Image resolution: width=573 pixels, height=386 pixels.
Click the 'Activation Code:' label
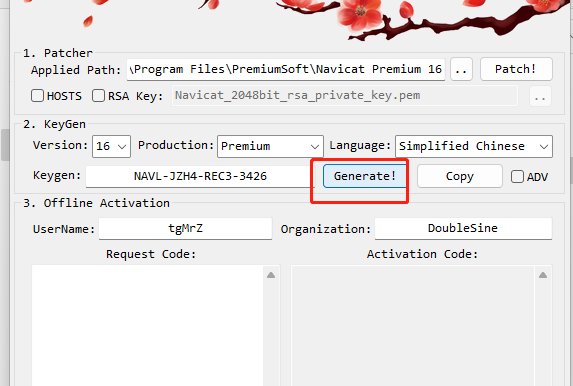(422, 254)
